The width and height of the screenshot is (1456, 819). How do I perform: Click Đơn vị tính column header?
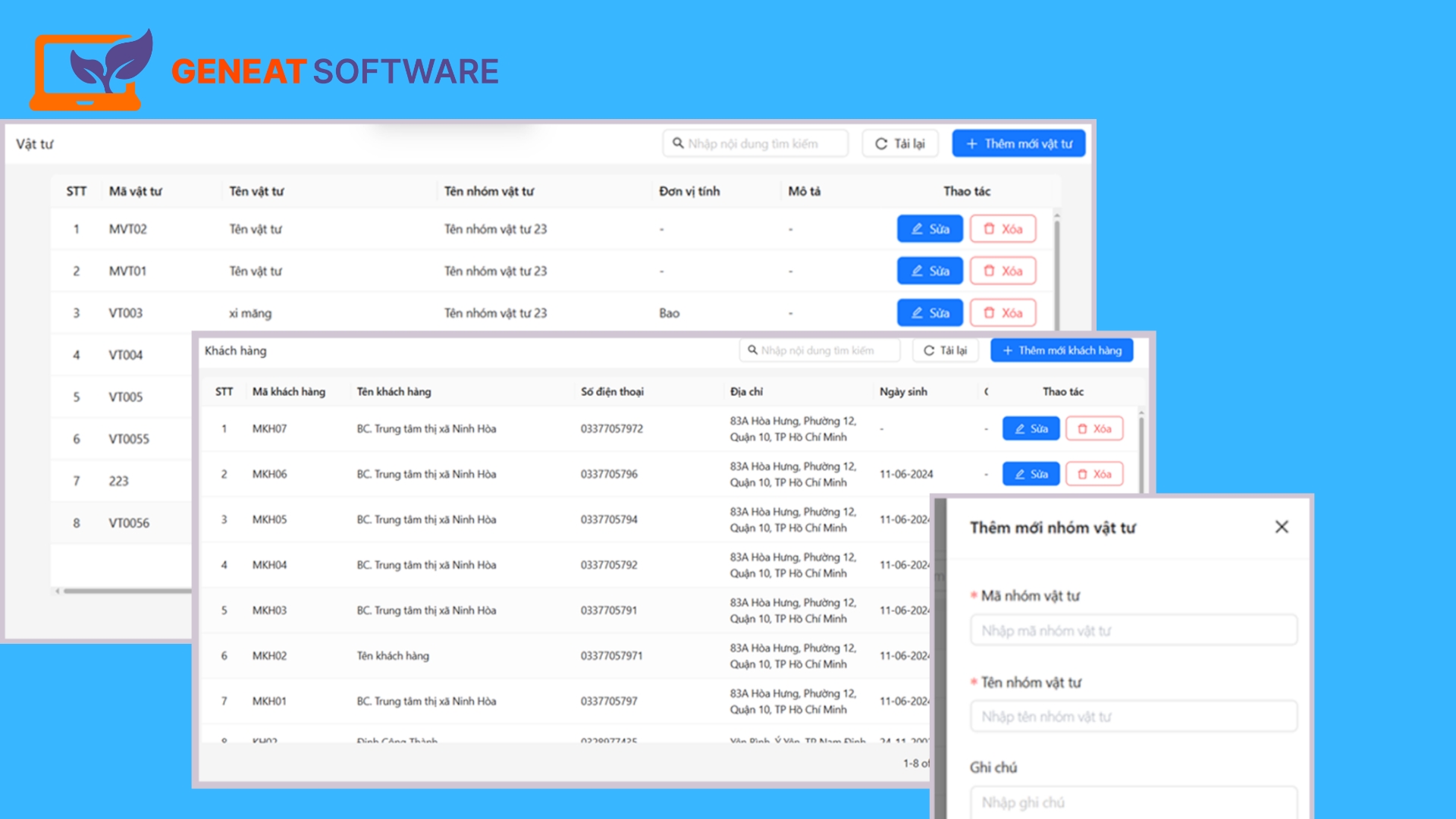pyautogui.click(x=689, y=191)
